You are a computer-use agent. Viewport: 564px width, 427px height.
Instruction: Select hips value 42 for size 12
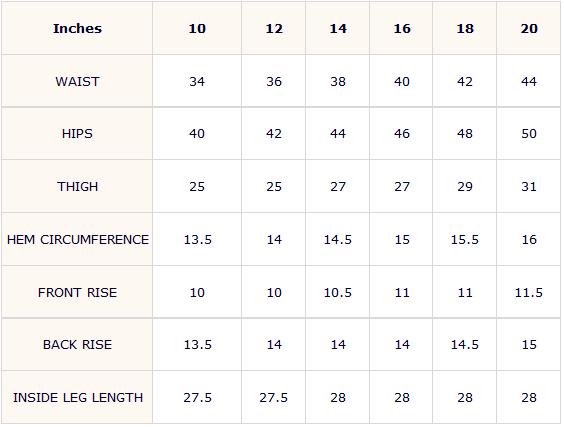pyautogui.click(x=274, y=133)
